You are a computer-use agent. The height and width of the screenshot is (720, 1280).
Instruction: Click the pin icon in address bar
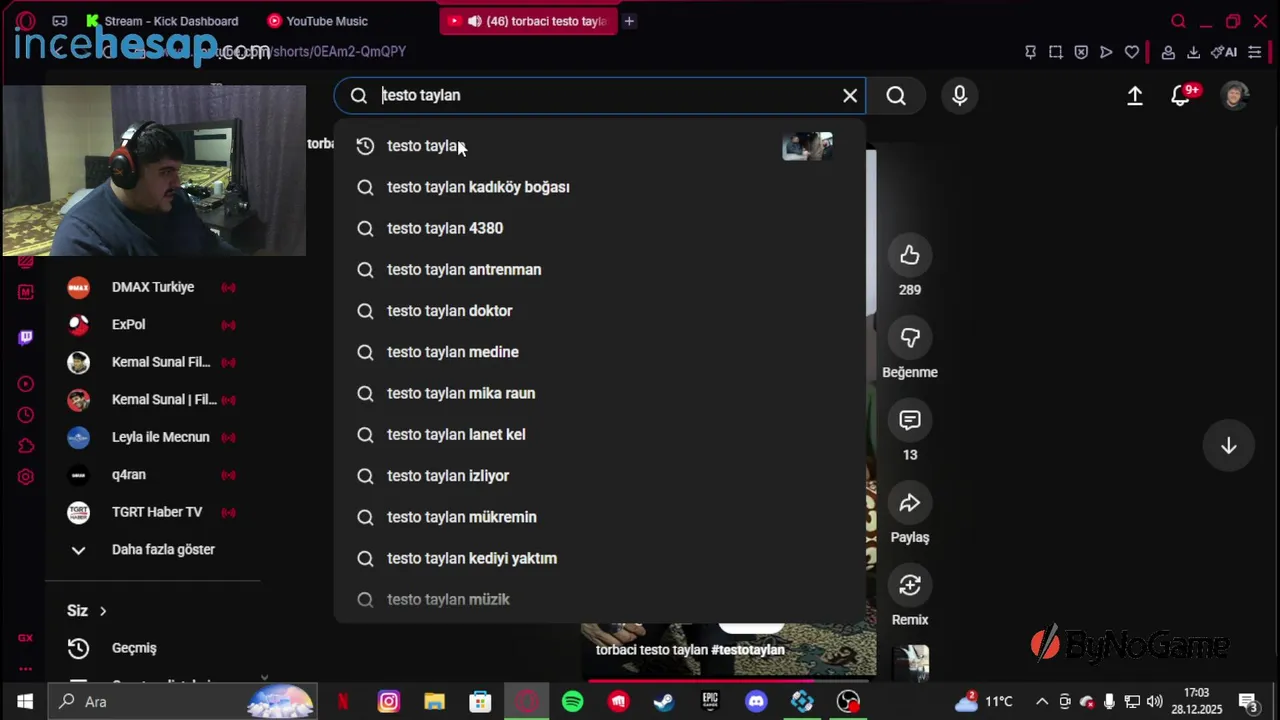[x=1030, y=52]
